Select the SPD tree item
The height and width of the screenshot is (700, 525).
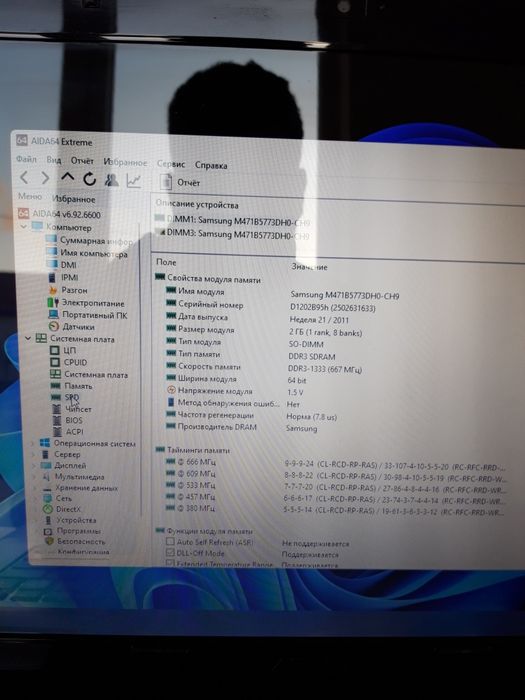[x=65, y=397]
